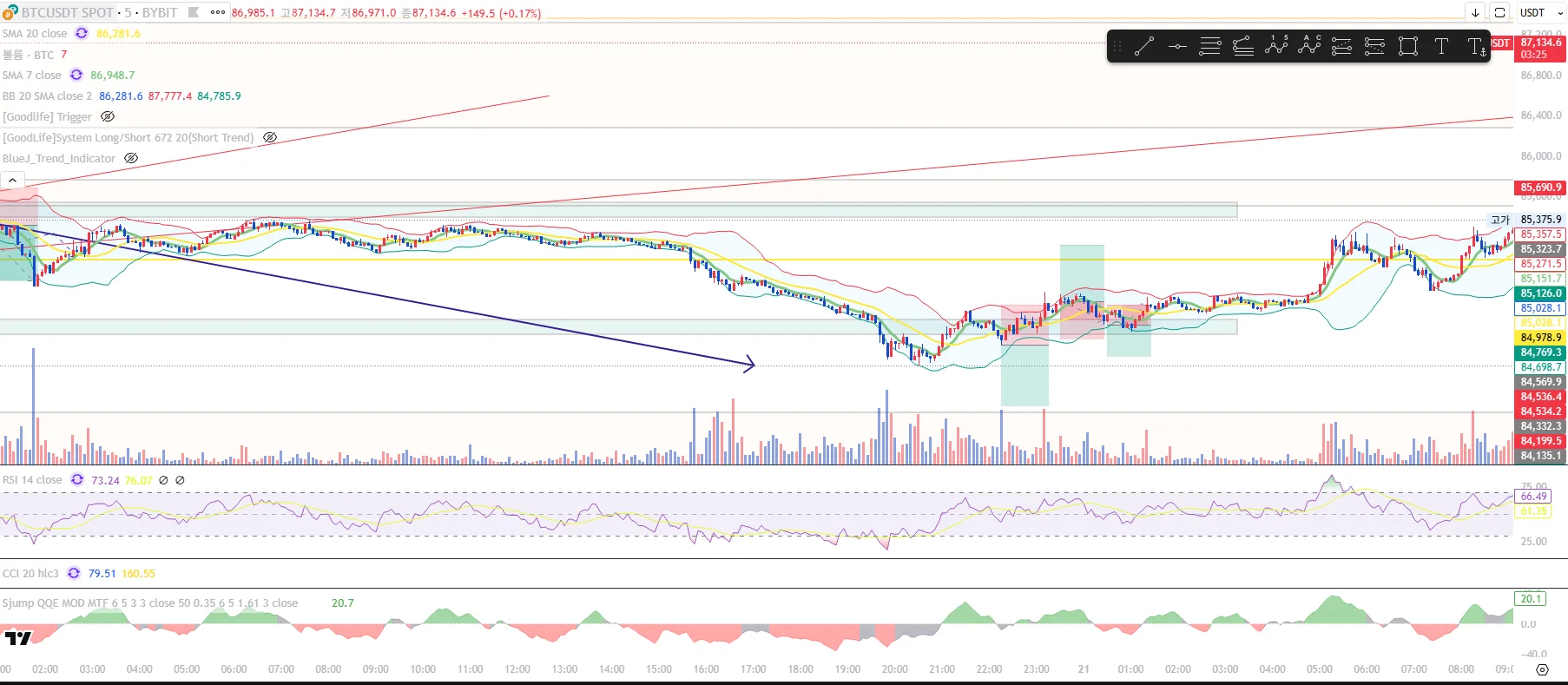
Task: Click the RSI 66.49 value label
Action: [x=1533, y=497]
